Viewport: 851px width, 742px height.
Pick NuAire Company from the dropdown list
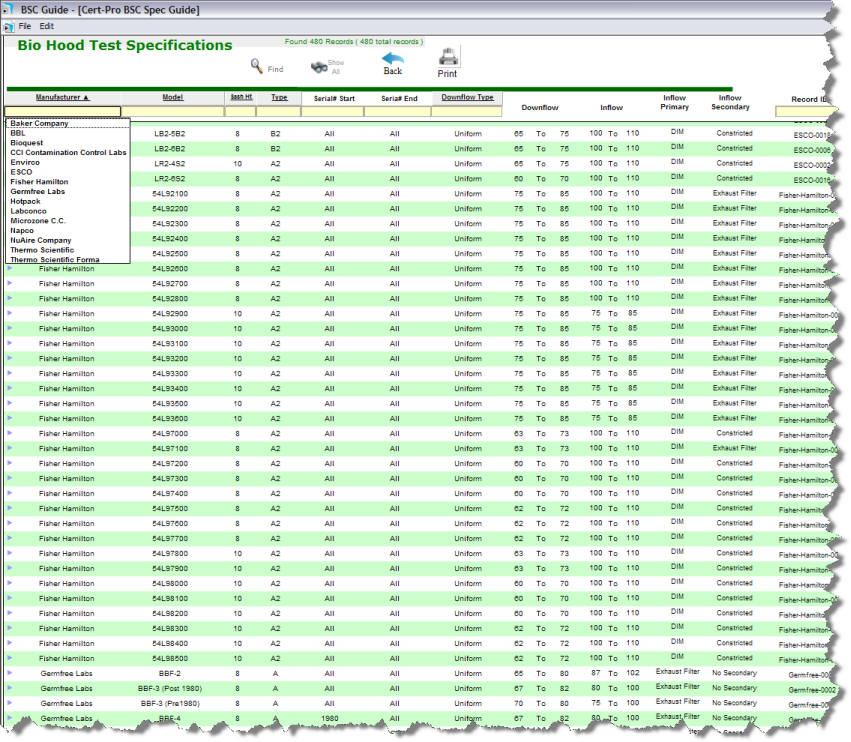40,240
